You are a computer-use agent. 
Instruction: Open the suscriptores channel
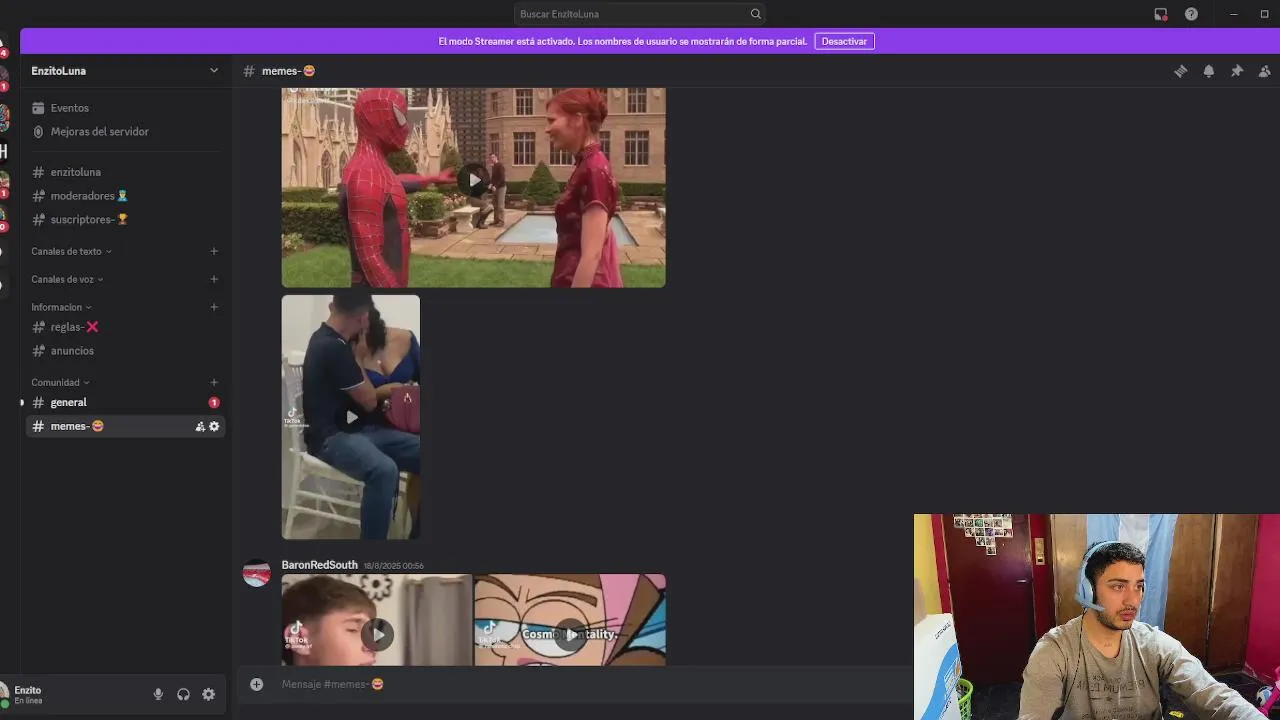125,219
